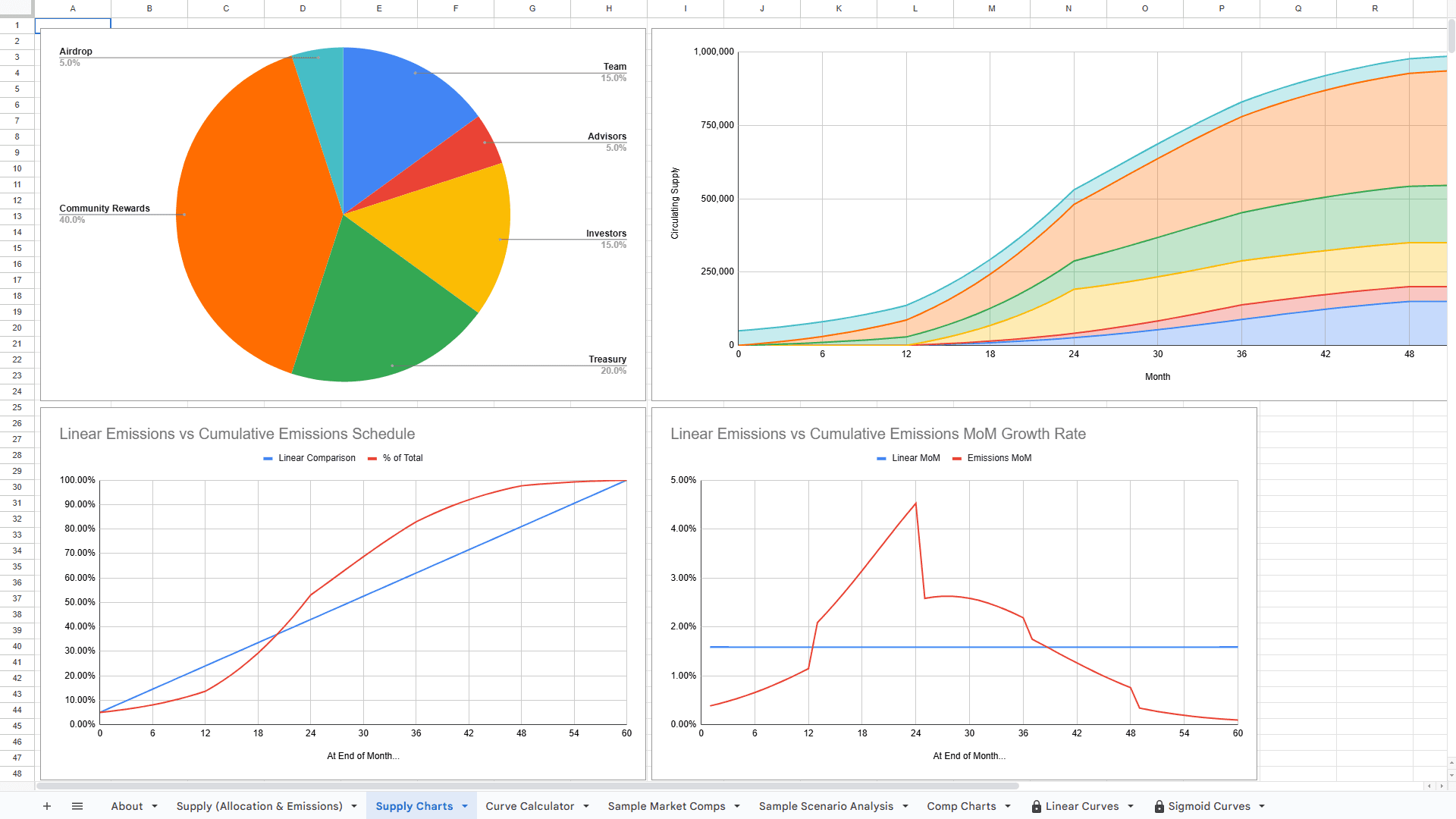Open the Sigmoid Curves sheet tab
Viewport: 1456px width, 819px height.
[x=1209, y=806]
